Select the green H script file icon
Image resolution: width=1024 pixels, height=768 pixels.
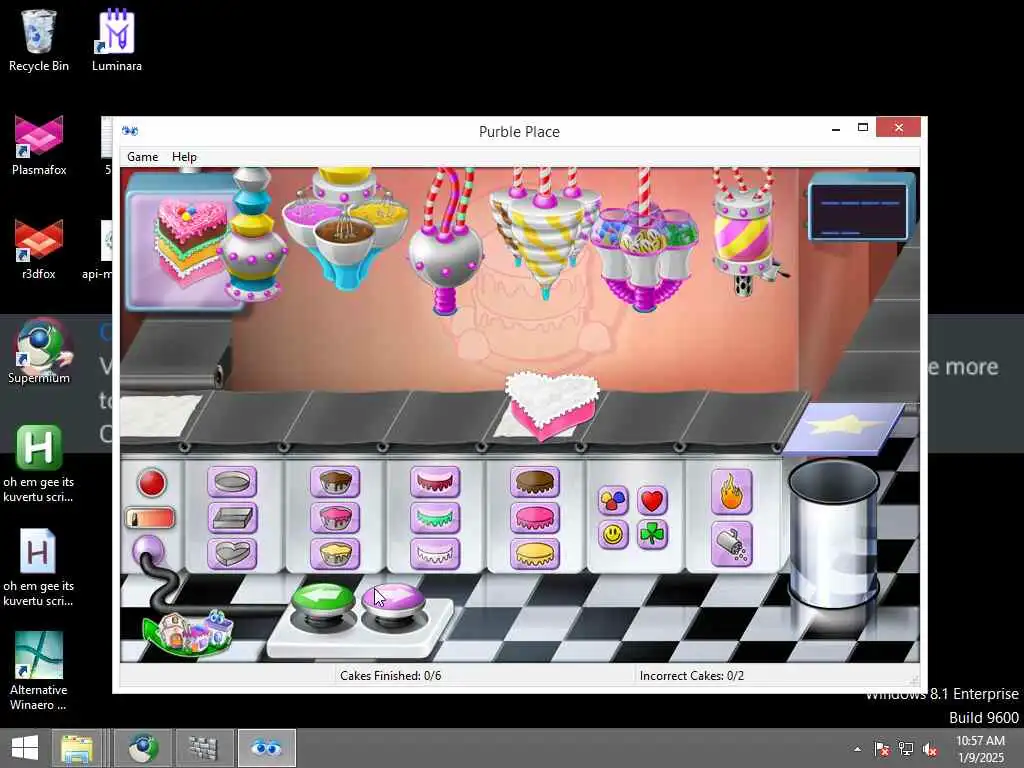point(39,464)
